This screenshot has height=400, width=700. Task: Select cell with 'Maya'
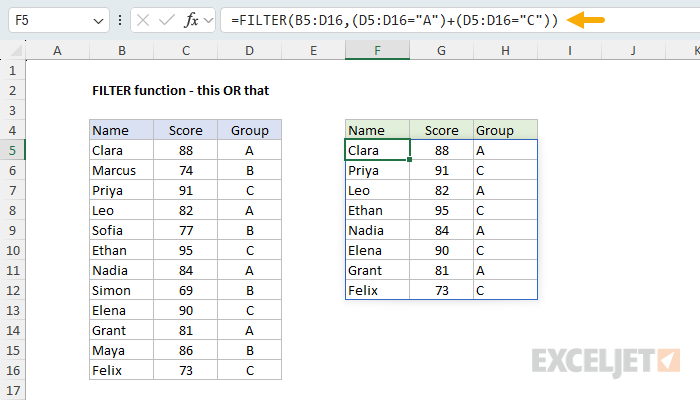point(121,350)
